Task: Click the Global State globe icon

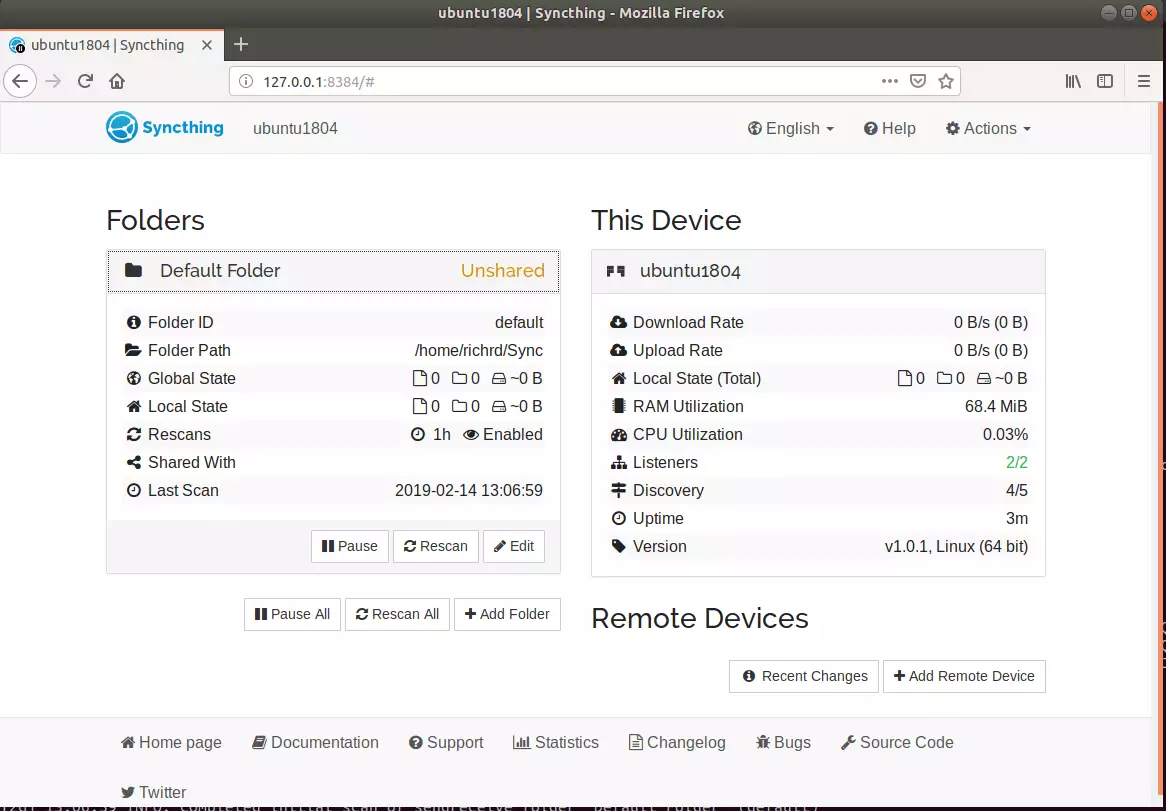Action: coord(134,378)
